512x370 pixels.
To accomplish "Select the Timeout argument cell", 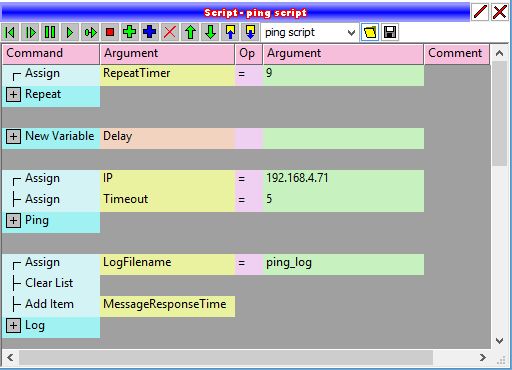I will coord(167,201).
